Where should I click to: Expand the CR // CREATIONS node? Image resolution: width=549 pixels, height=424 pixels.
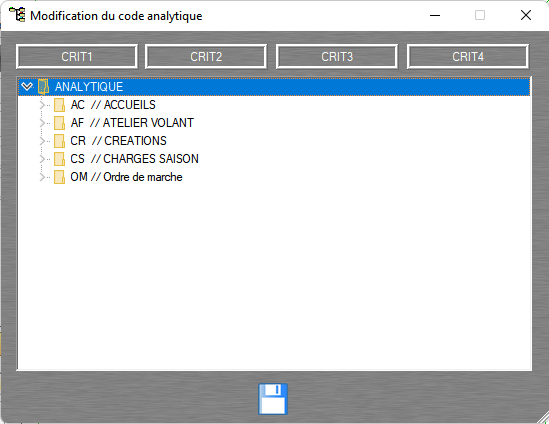pyautogui.click(x=42, y=141)
